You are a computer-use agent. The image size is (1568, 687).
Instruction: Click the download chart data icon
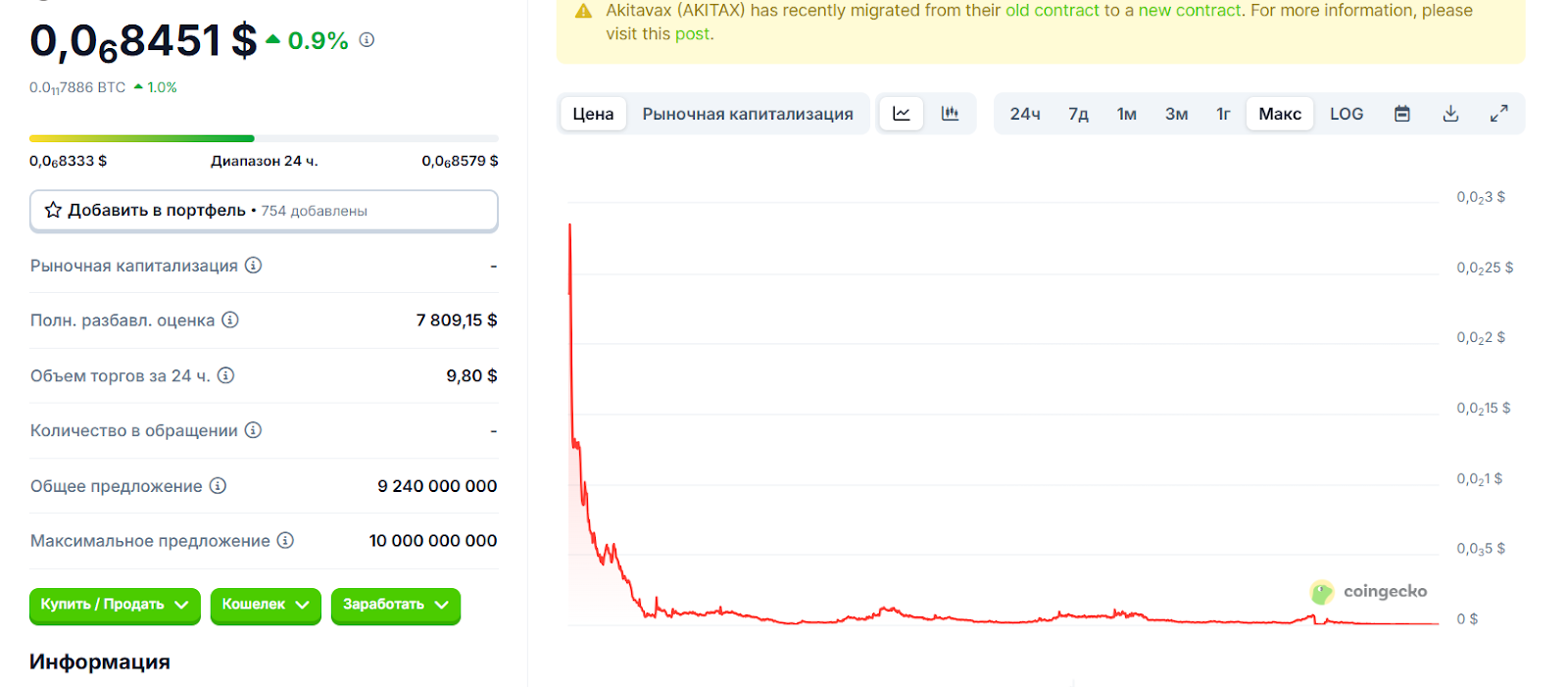[1450, 114]
